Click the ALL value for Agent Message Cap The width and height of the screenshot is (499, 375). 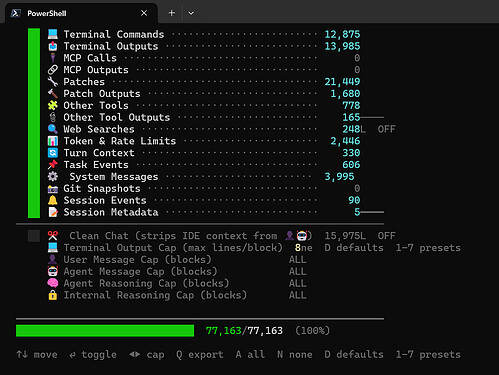tap(298, 272)
